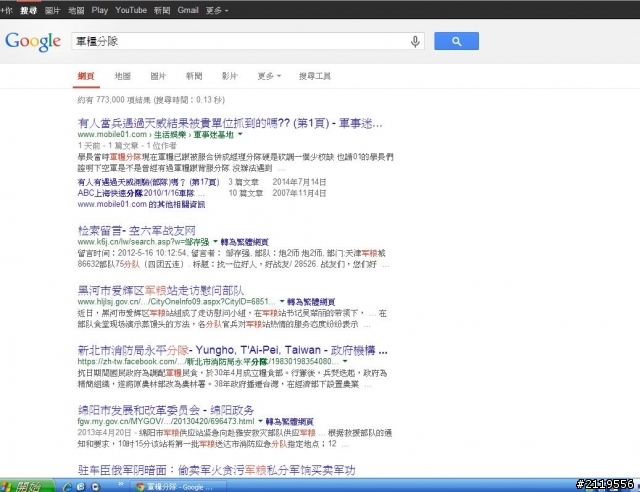Open sublink 有人有遇過天威測驗 第17頁

149,182
